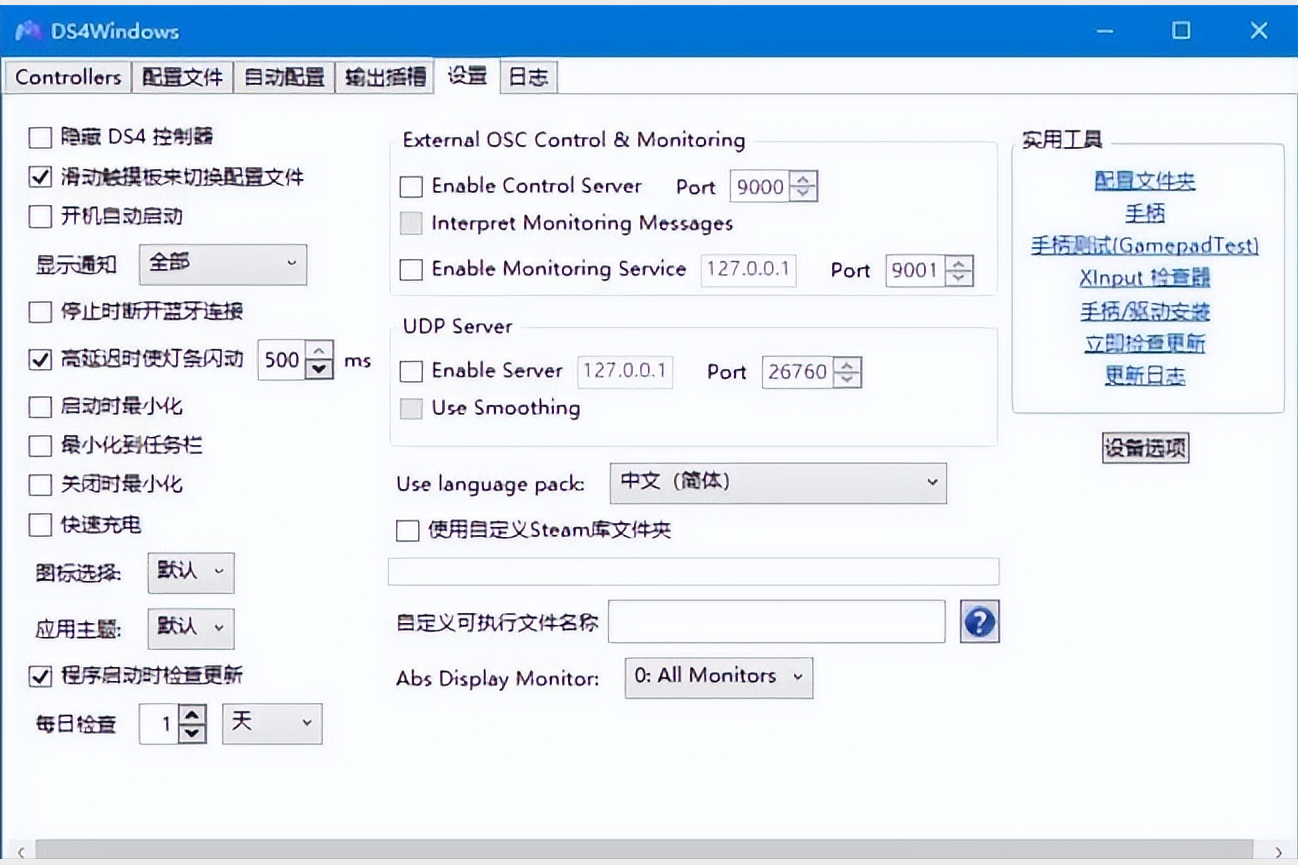This screenshot has width=1298, height=865.
Task: Click the 设备选项 button
Action: click(x=1145, y=448)
